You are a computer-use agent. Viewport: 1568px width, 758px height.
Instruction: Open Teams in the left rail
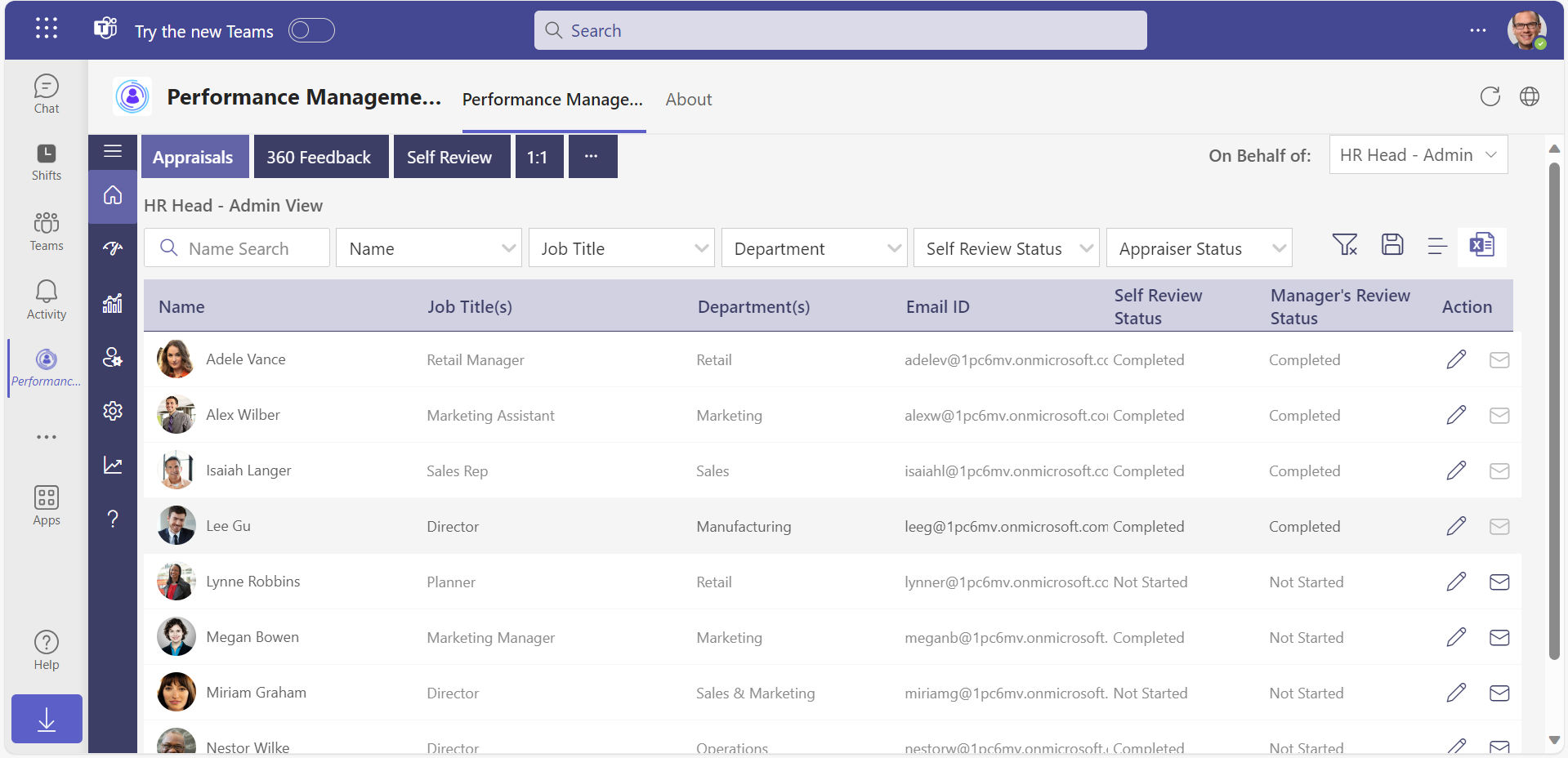[x=47, y=232]
